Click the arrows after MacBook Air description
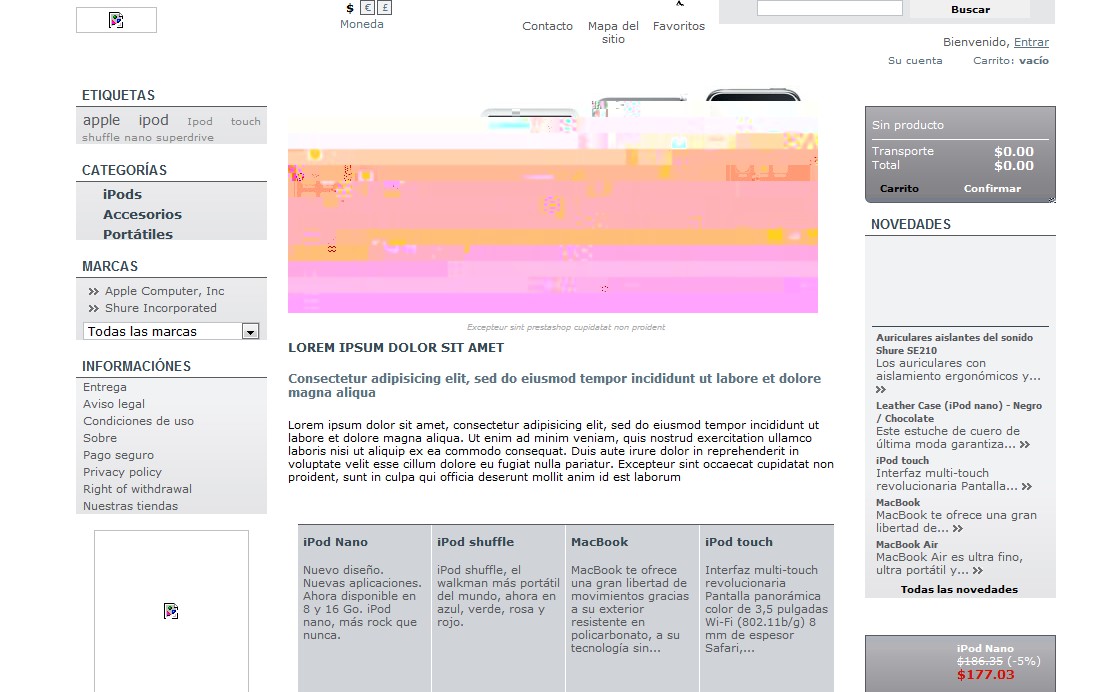This screenshot has width=1104, height=692. [x=977, y=570]
